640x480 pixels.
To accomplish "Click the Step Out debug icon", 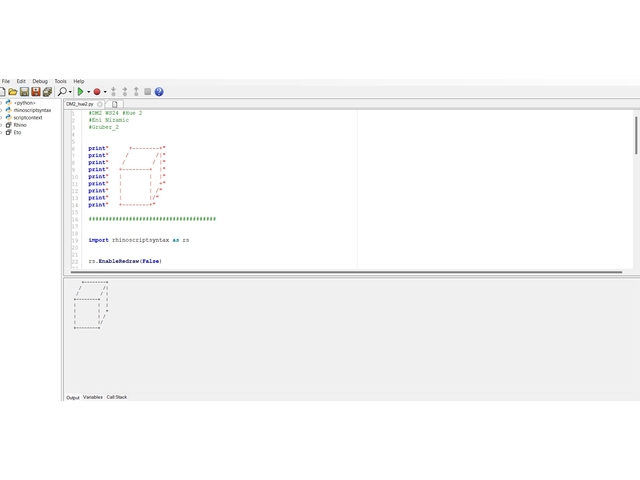I will click(x=136, y=92).
